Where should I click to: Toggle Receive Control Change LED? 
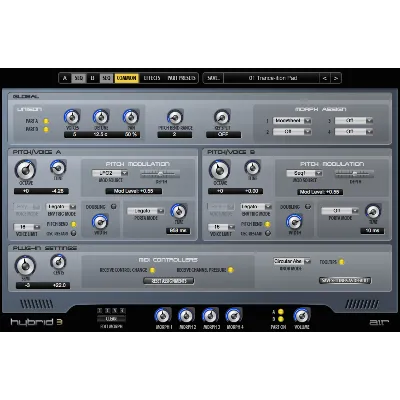pyautogui.click(x=152, y=270)
